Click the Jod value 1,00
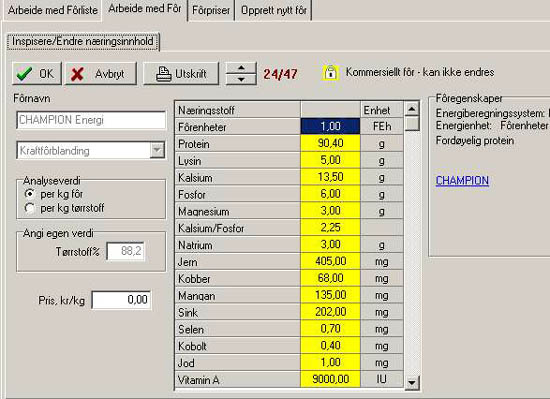 point(330,362)
